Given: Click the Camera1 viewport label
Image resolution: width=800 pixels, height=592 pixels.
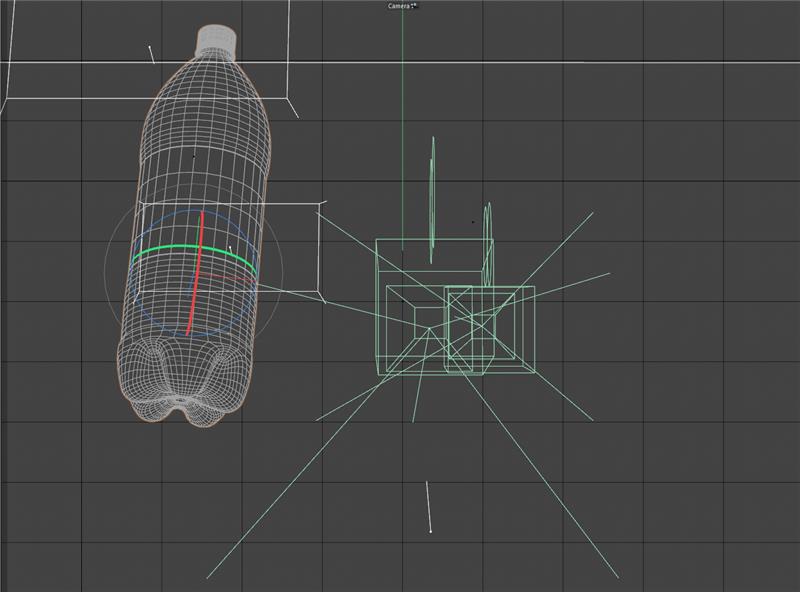Looking at the screenshot, I should [x=402, y=6].
